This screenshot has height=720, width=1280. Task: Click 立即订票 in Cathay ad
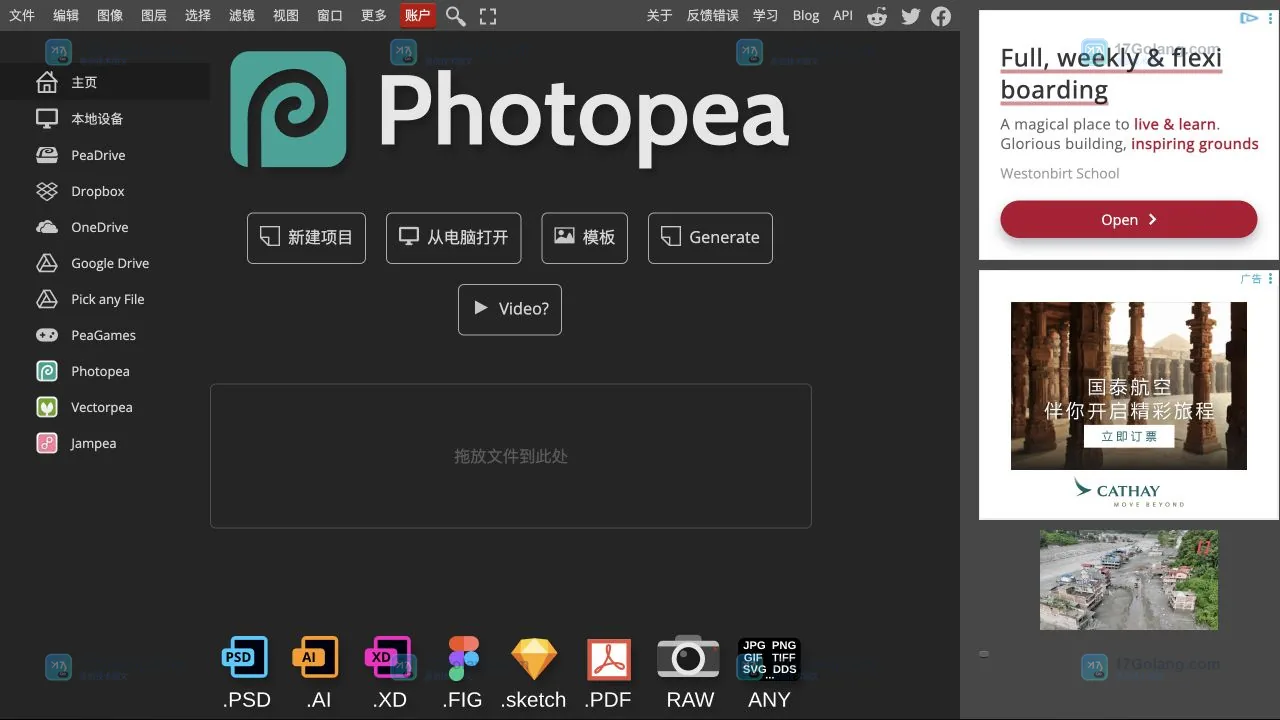tap(1129, 436)
